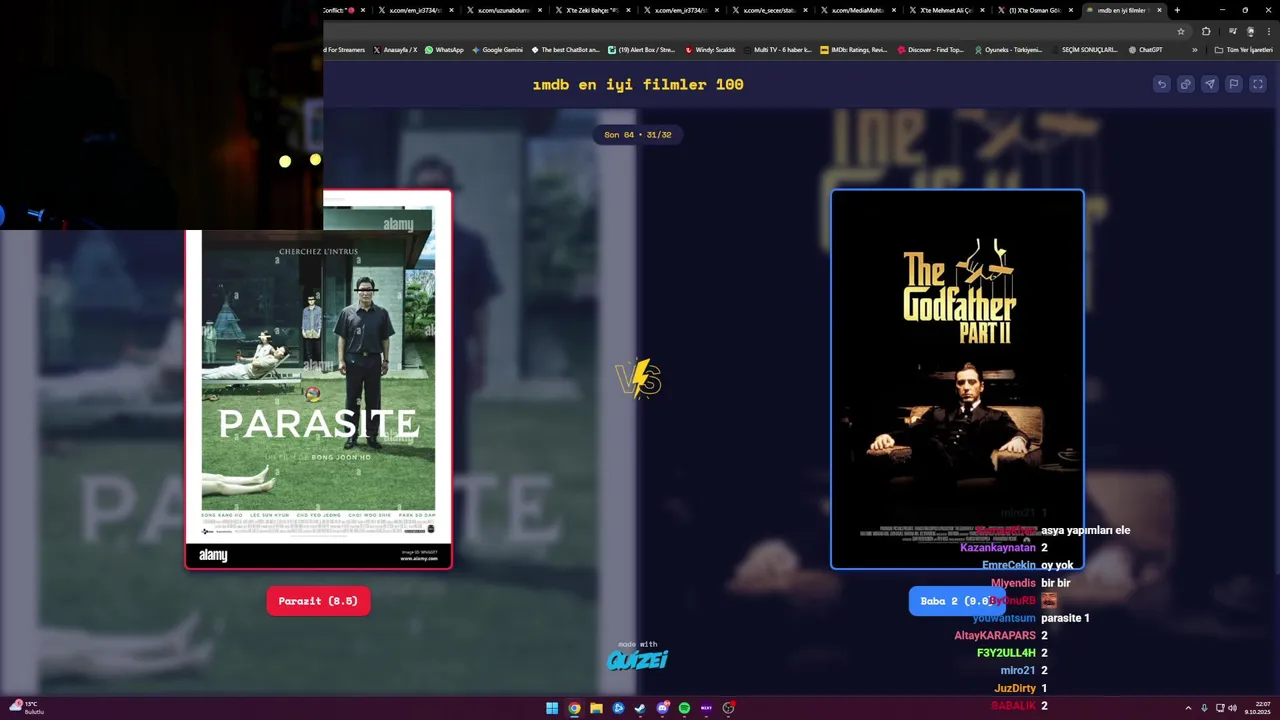Open Steam from the taskbar
The height and width of the screenshot is (720, 1280).
pos(640,708)
